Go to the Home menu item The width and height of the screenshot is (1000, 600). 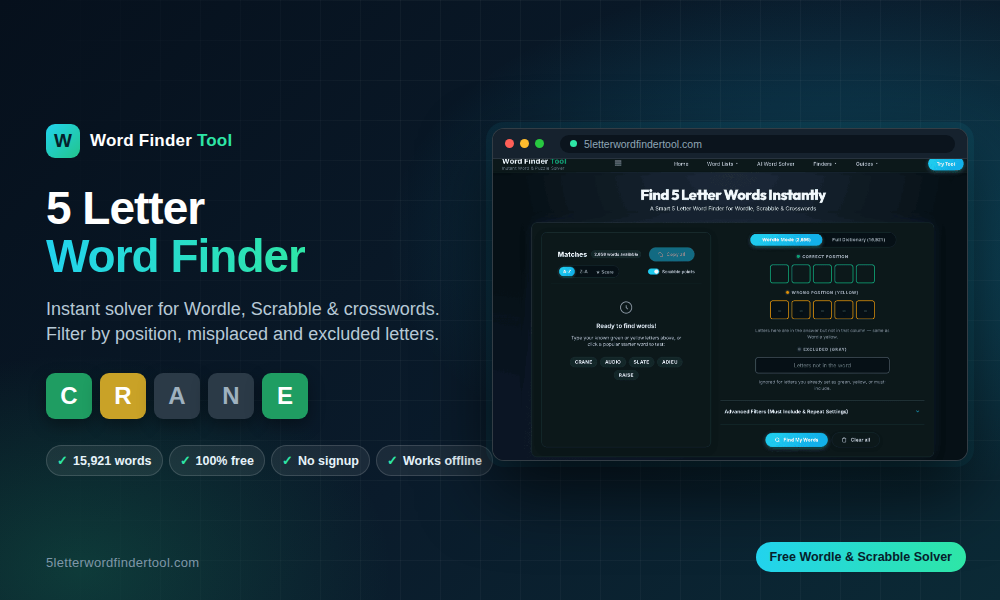tap(681, 164)
